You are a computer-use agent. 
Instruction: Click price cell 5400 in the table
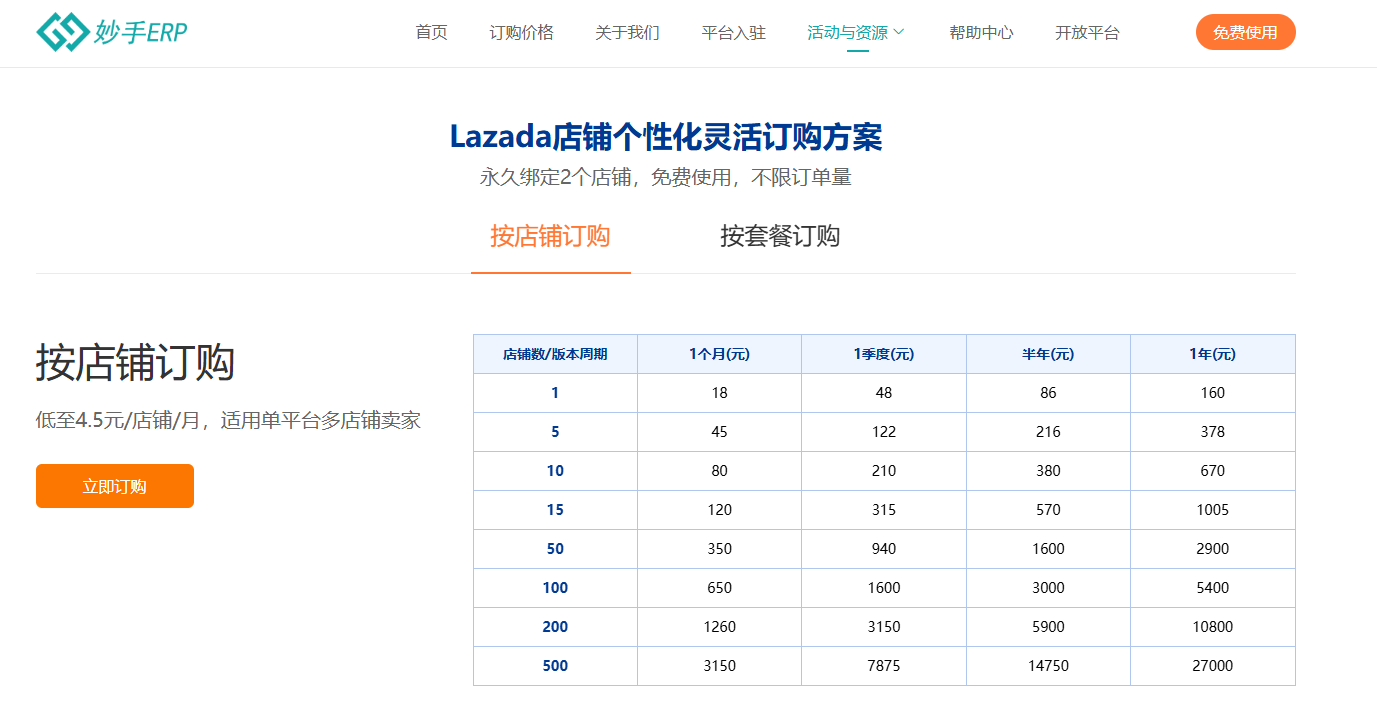[1212, 588]
